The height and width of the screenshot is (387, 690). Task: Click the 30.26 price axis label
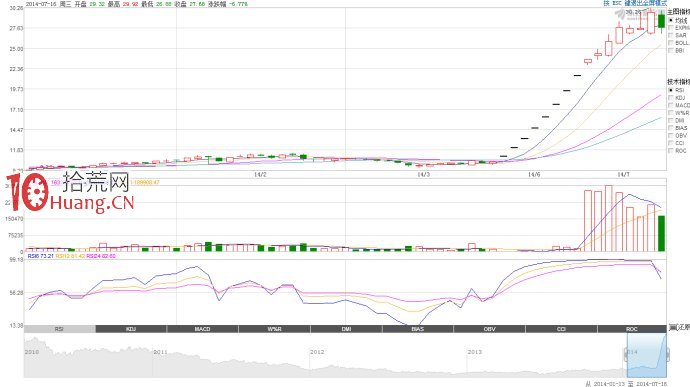[x=16, y=8]
